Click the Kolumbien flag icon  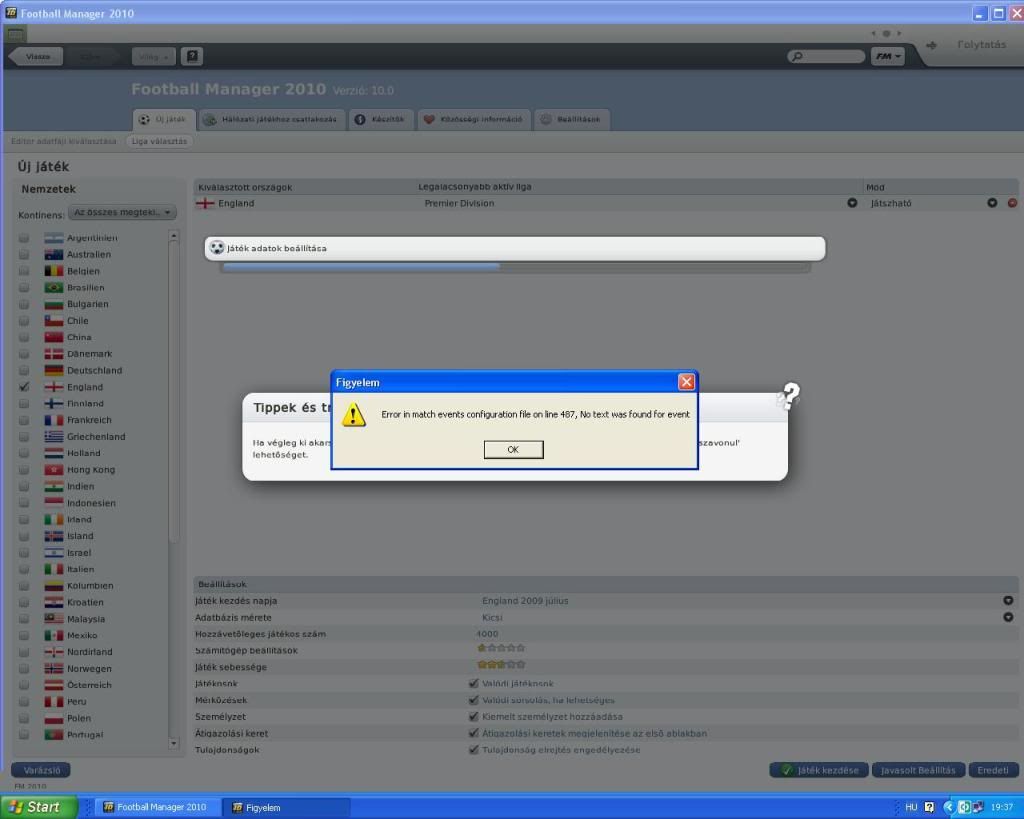(x=54, y=586)
